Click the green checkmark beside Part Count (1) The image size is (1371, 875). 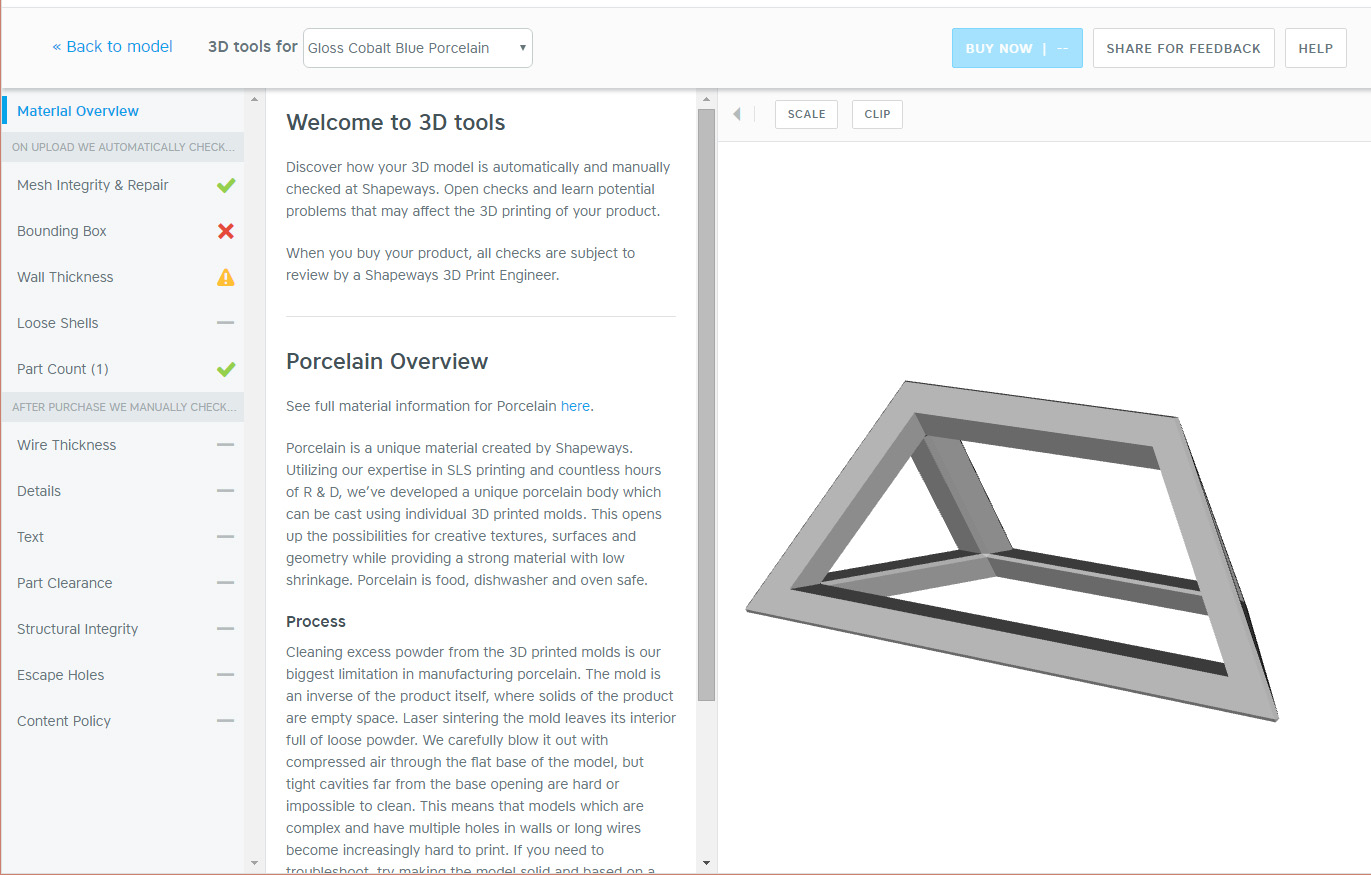click(x=226, y=369)
